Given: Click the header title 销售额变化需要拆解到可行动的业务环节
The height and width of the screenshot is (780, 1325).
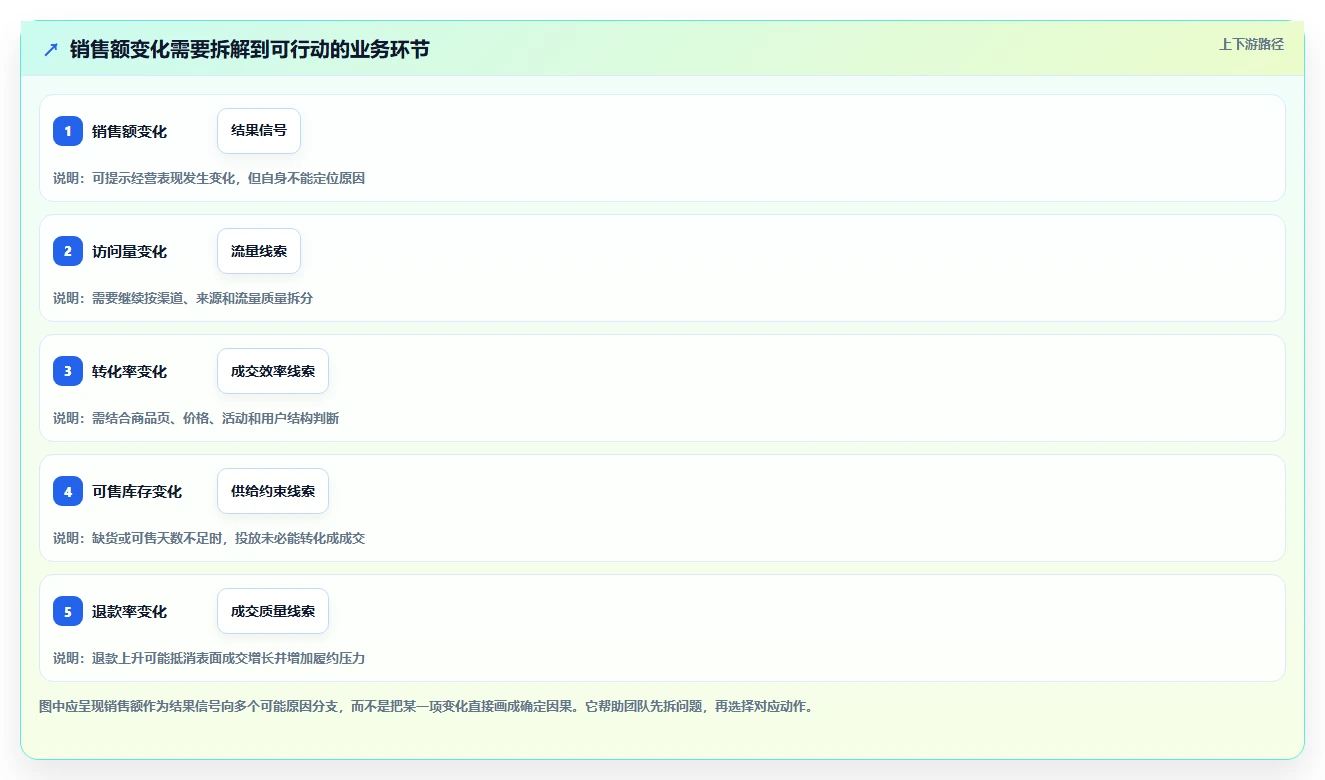Looking at the screenshot, I should [249, 49].
